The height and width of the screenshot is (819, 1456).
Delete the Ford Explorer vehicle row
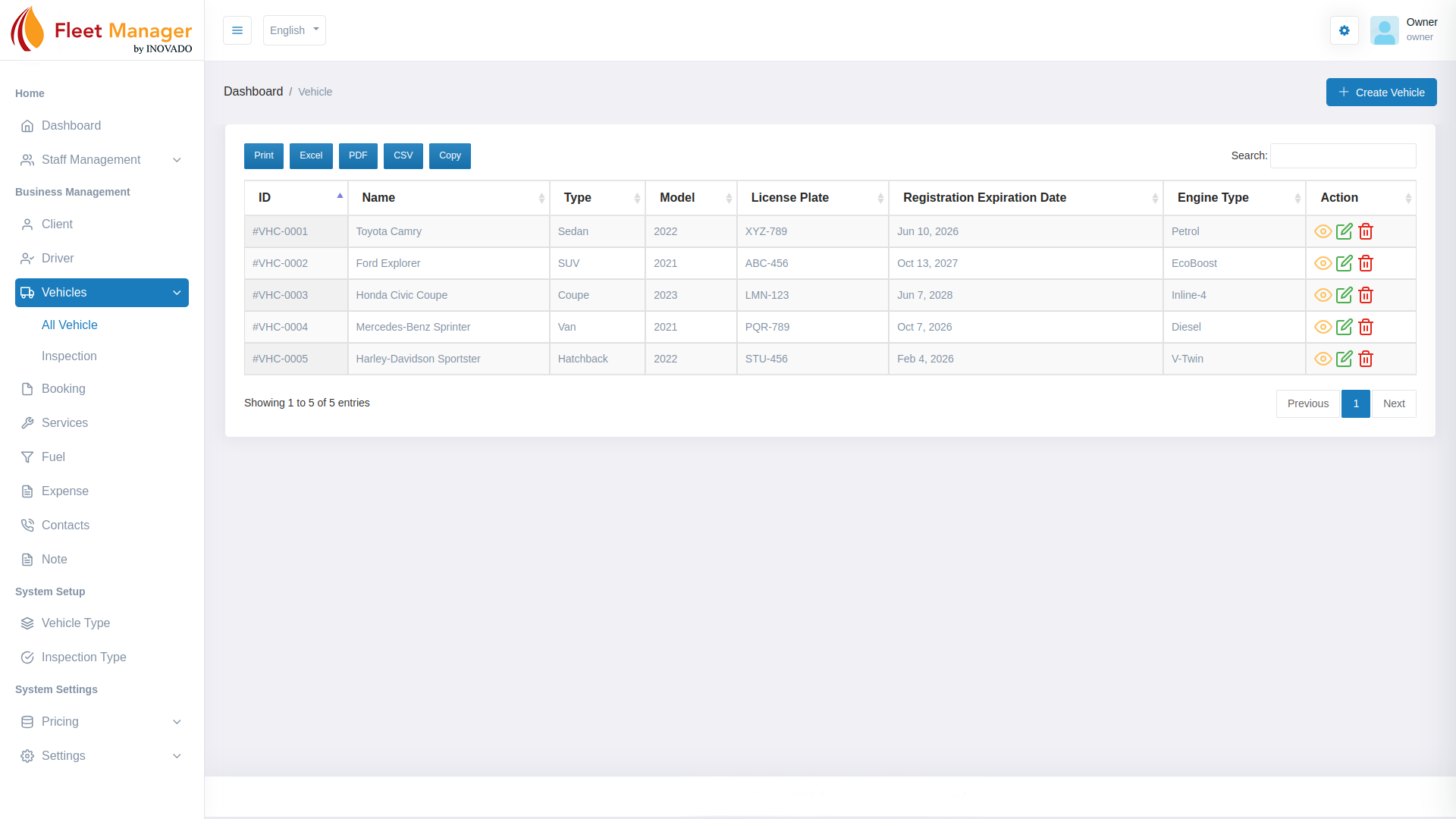point(1366,263)
